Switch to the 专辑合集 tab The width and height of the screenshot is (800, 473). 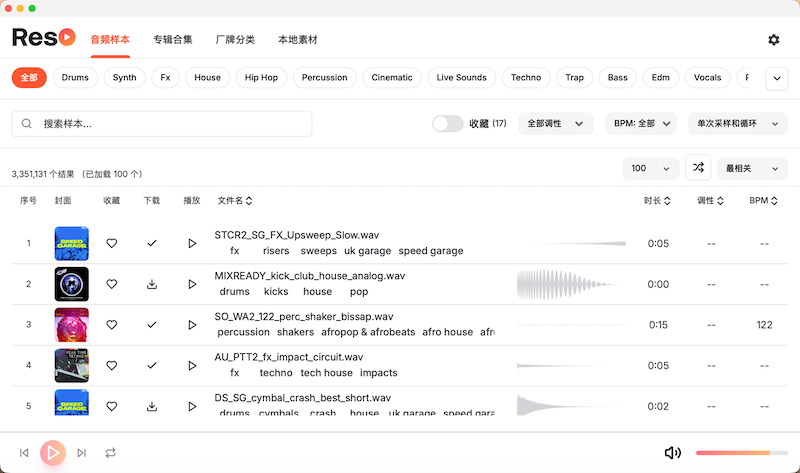[x=173, y=40]
